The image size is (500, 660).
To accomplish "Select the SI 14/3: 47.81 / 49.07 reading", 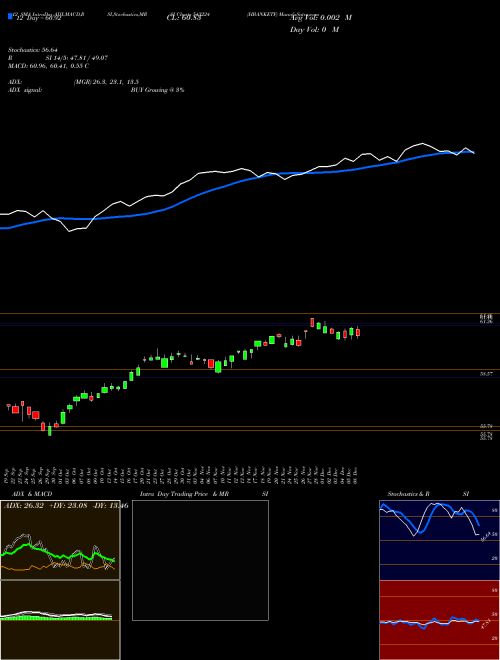I will pos(77,58).
